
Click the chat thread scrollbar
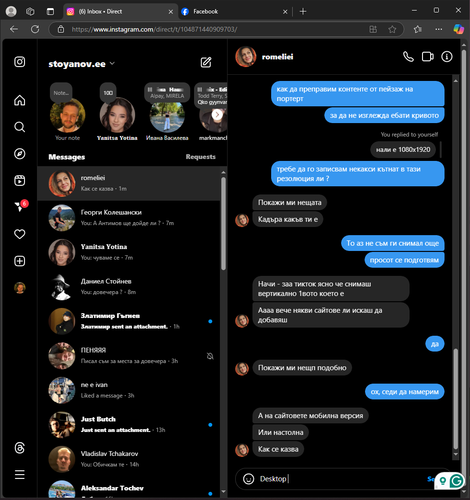click(x=456, y=398)
